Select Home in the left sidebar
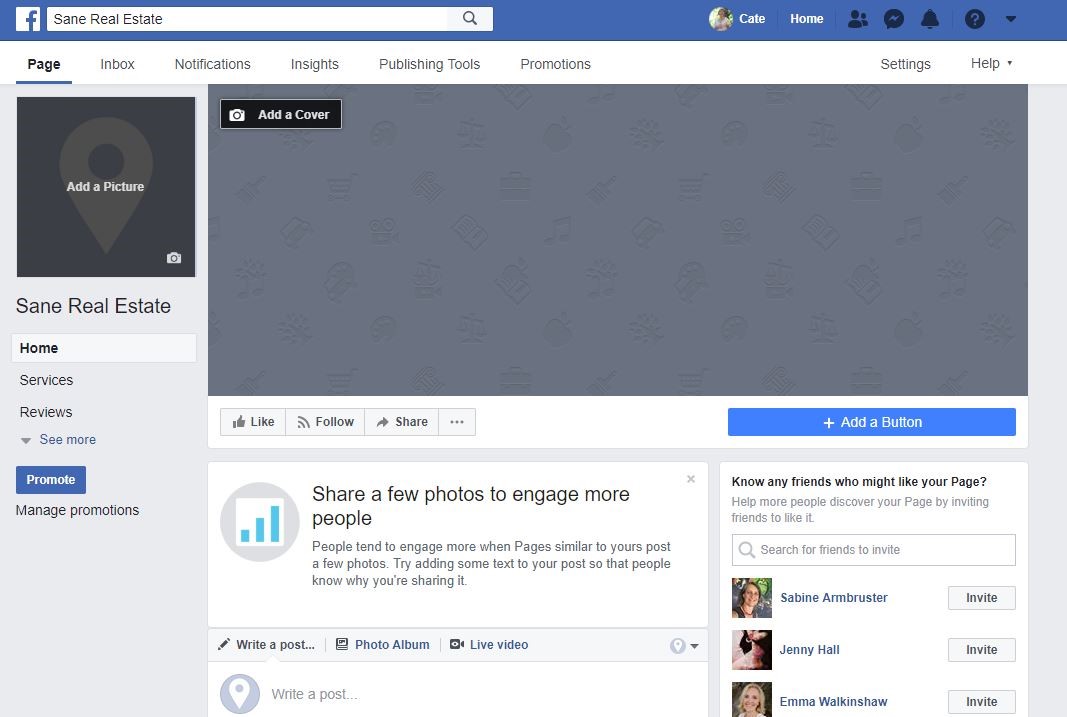This screenshot has height=717, width=1067. 104,348
